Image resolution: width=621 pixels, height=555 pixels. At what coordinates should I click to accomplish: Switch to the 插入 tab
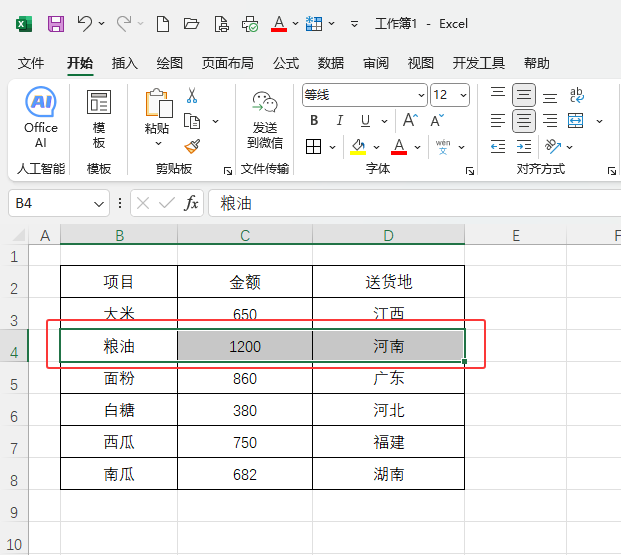coord(124,63)
